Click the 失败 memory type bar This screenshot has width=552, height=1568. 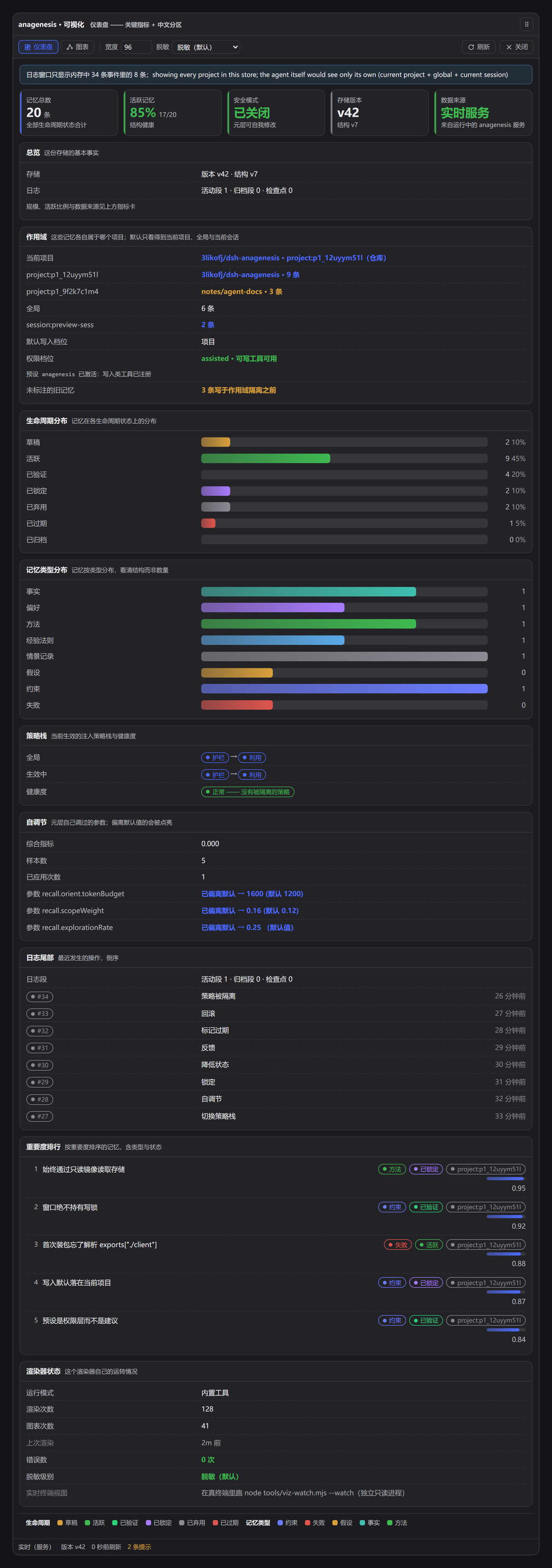coord(345,705)
